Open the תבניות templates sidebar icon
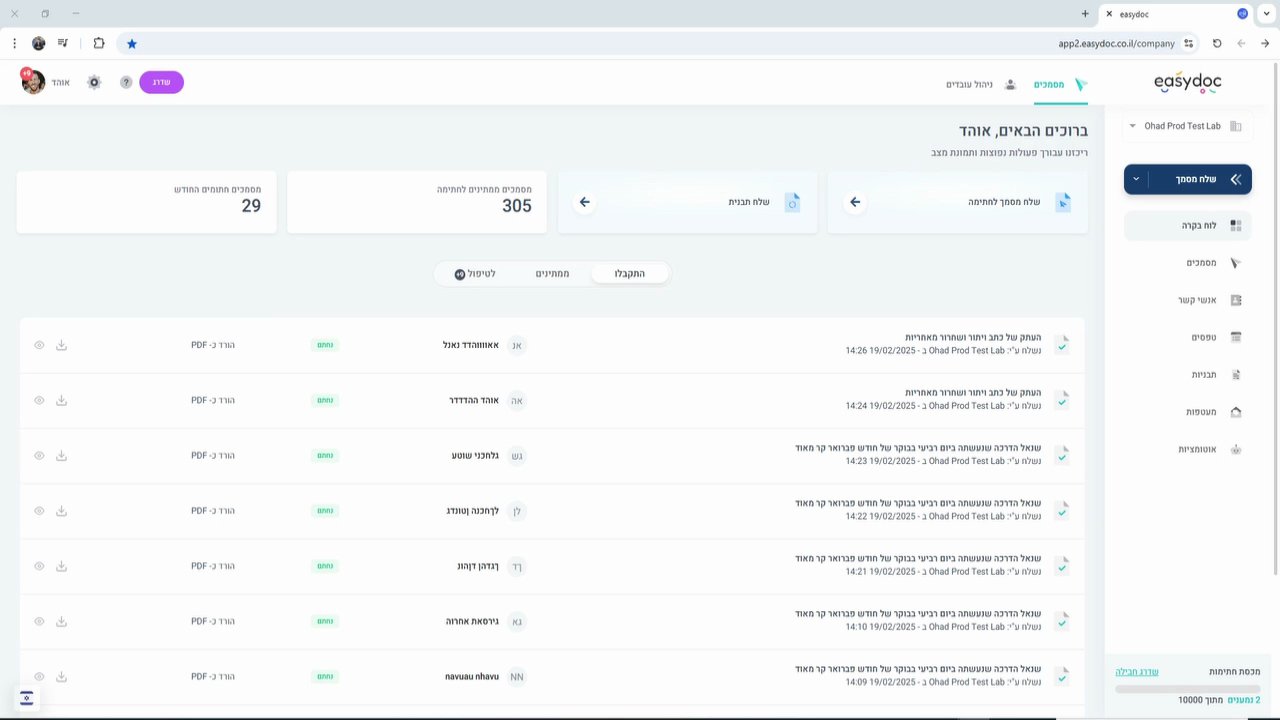Image resolution: width=1280 pixels, height=720 pixels. tap(1236, 375)
